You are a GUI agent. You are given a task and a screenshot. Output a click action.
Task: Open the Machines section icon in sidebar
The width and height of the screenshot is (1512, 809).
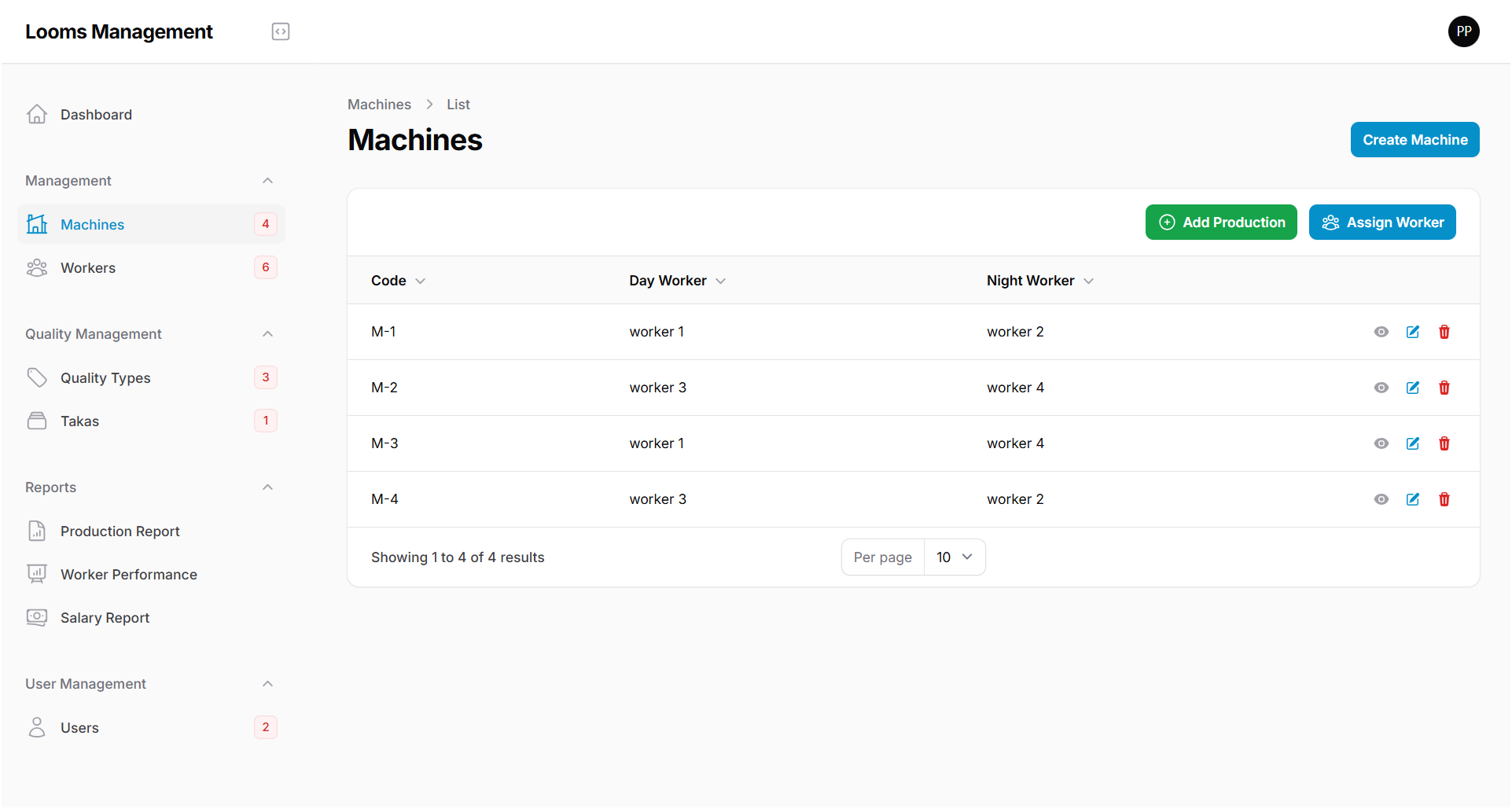click(x=36, y=224)
